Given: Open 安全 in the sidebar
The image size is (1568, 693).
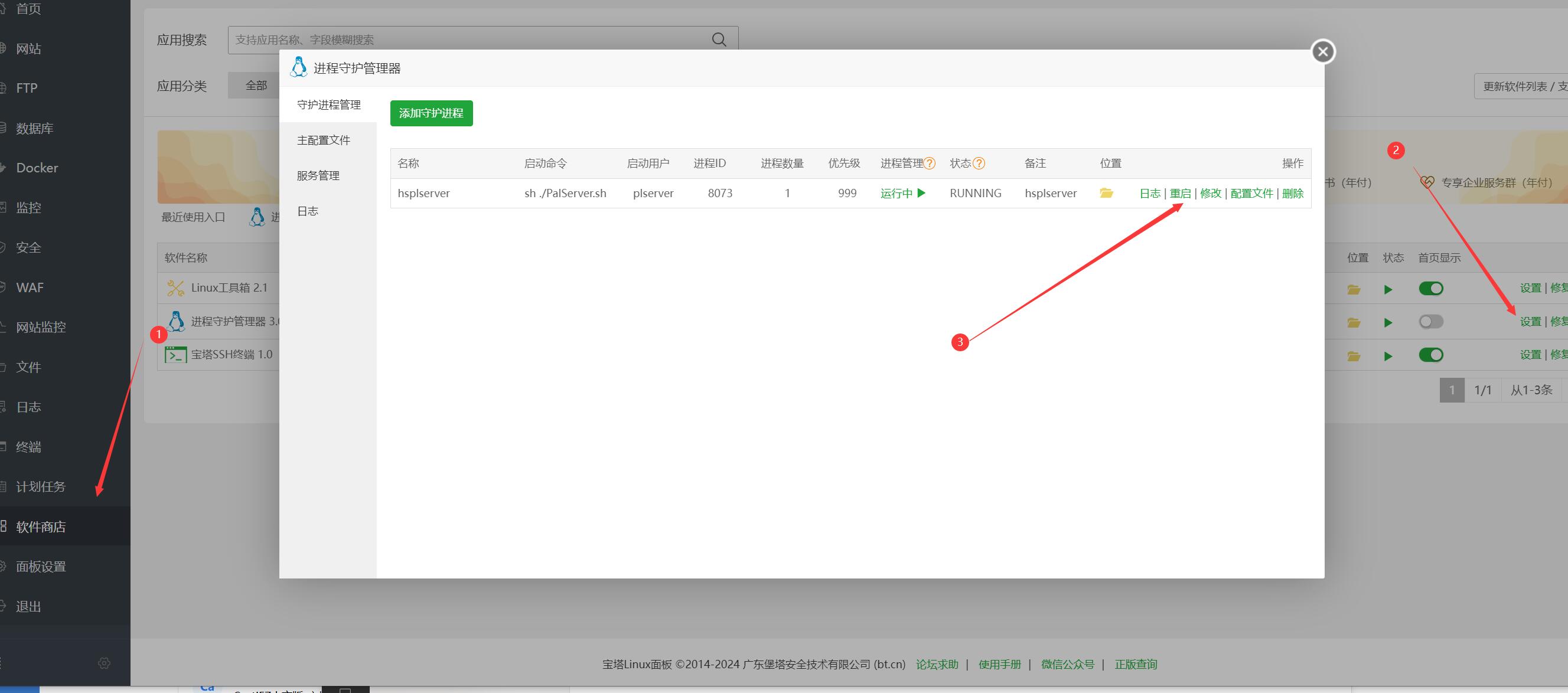Looking at the screenshot, I should click(28, 247).
